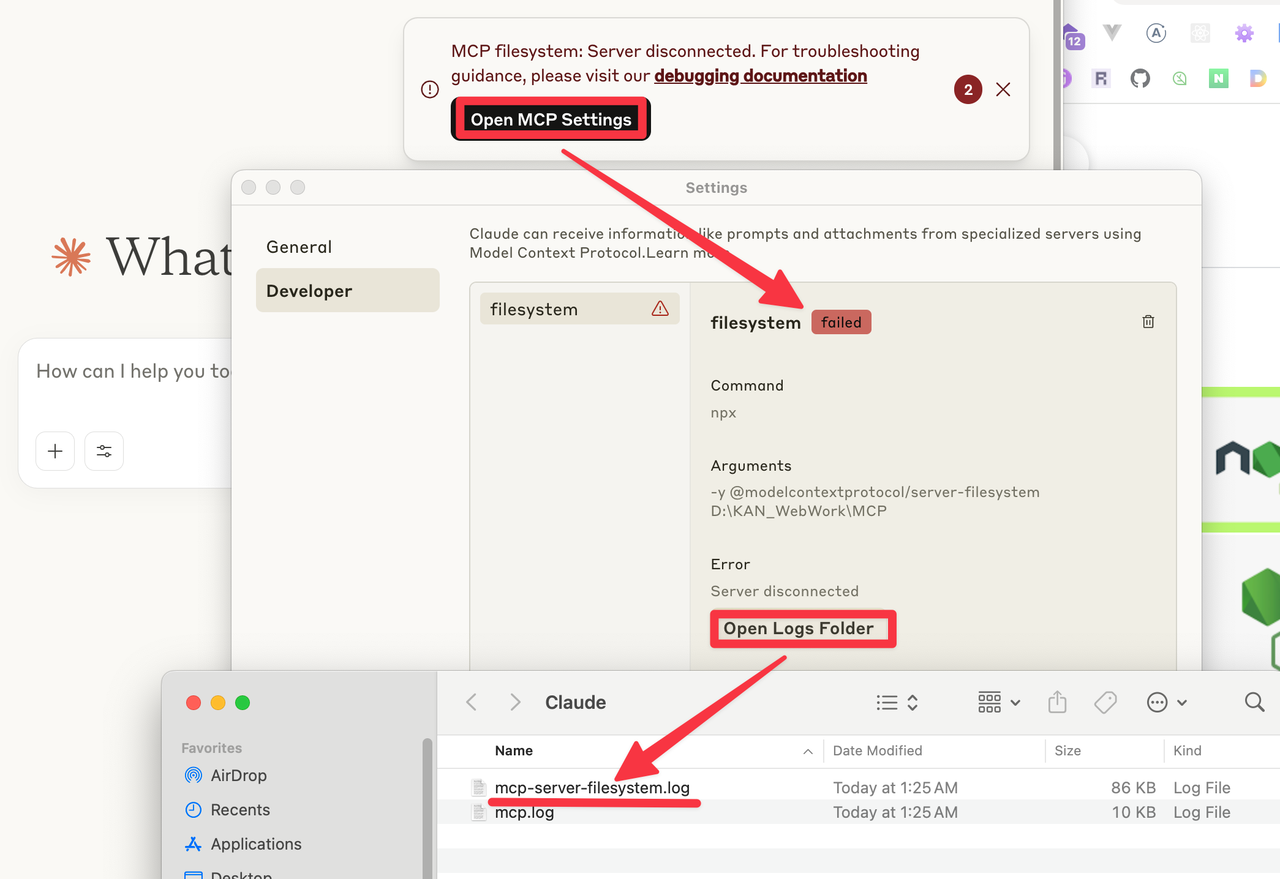The width and height of the screenshot is (1280, 879).
Task: Click the Angular circled A extension icon
Action: pos(1156,33)
